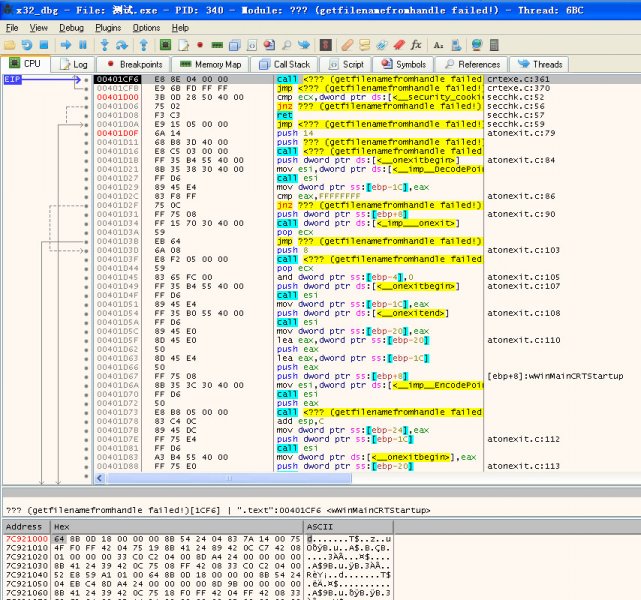Click the ASCII column header in dump

349,527
